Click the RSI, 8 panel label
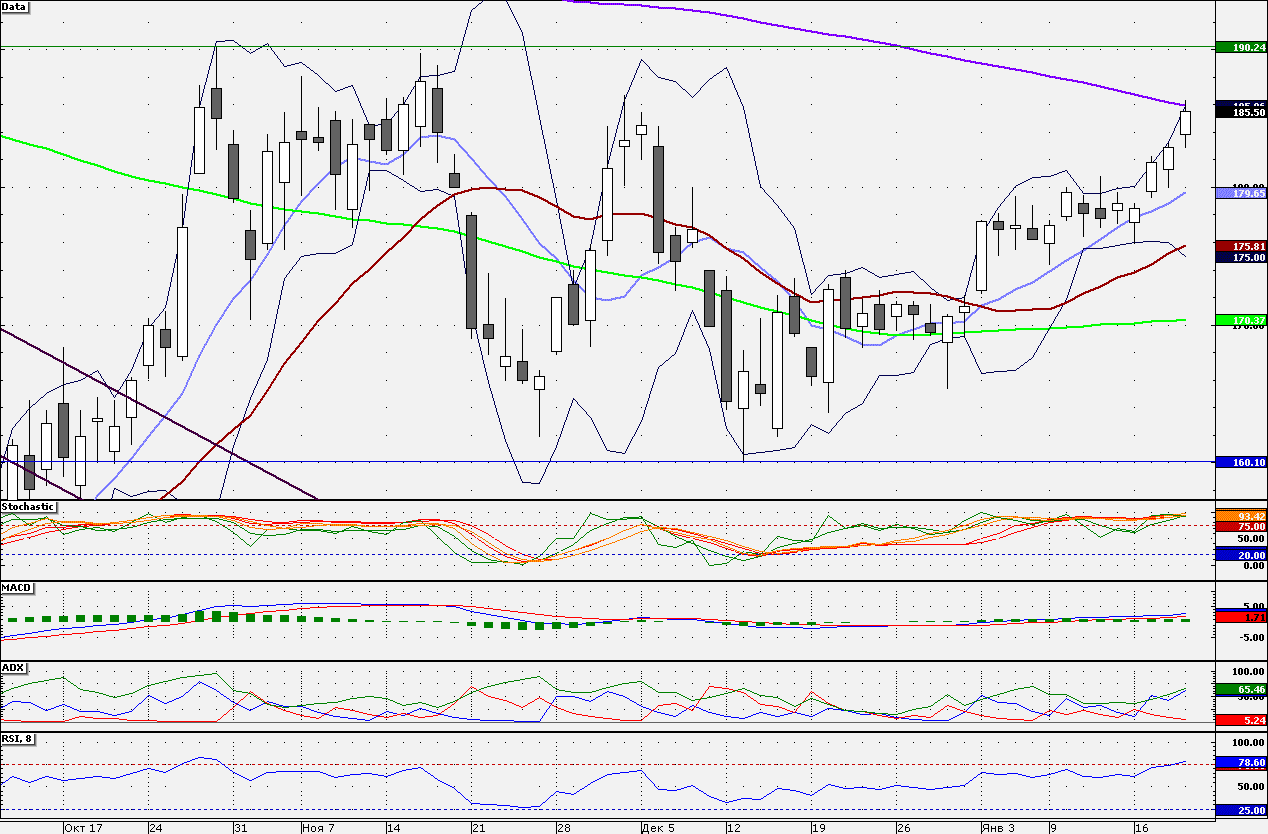 pyautogui.click(x=19, y=739)
